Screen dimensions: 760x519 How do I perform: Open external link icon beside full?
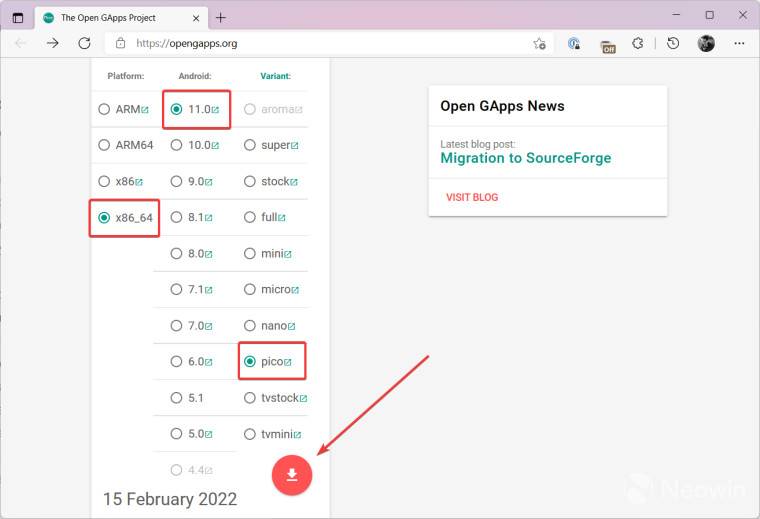(x=282, y=218)
